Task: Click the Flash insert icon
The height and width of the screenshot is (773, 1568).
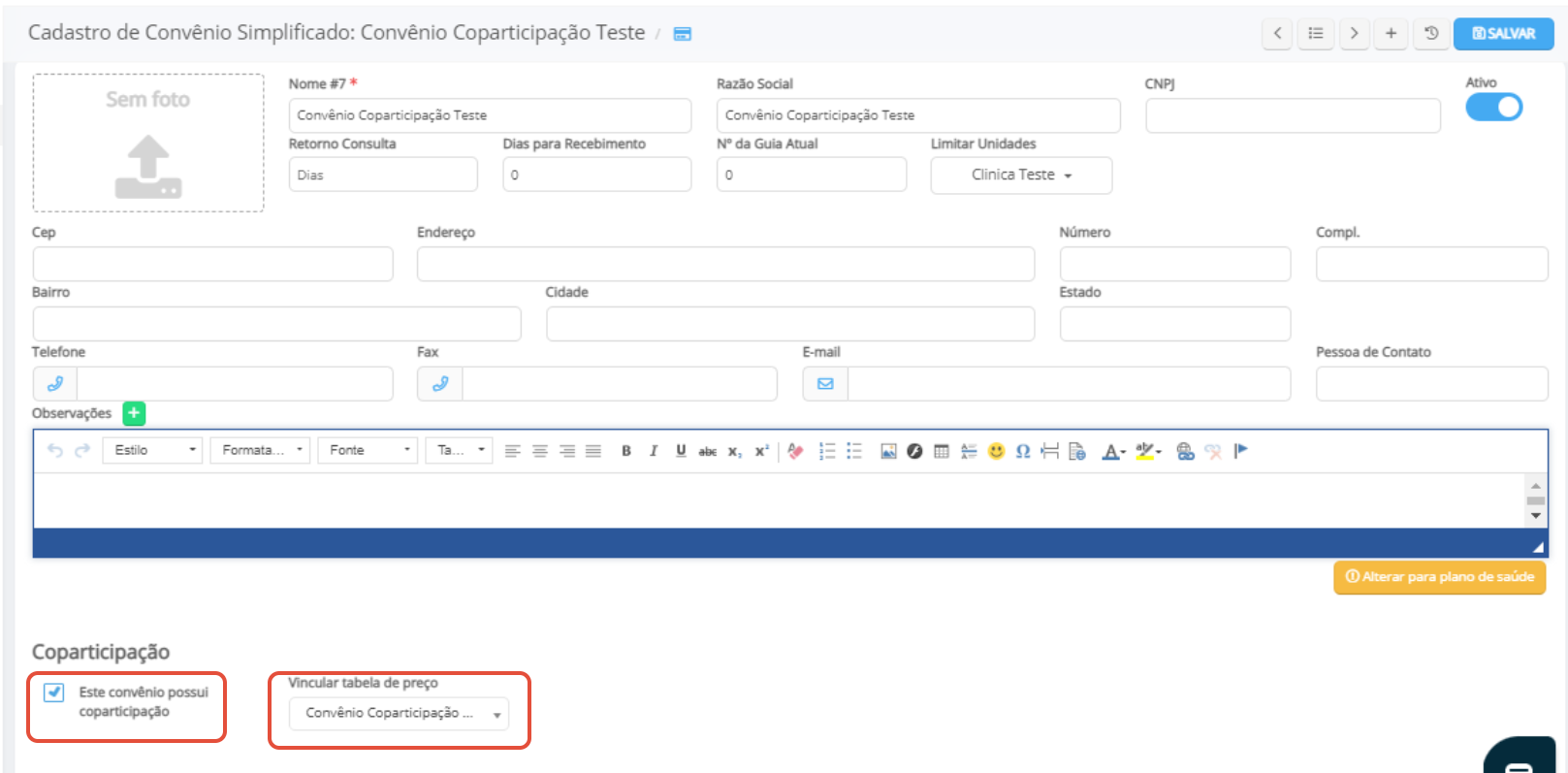Action: [x=914, y=451]
